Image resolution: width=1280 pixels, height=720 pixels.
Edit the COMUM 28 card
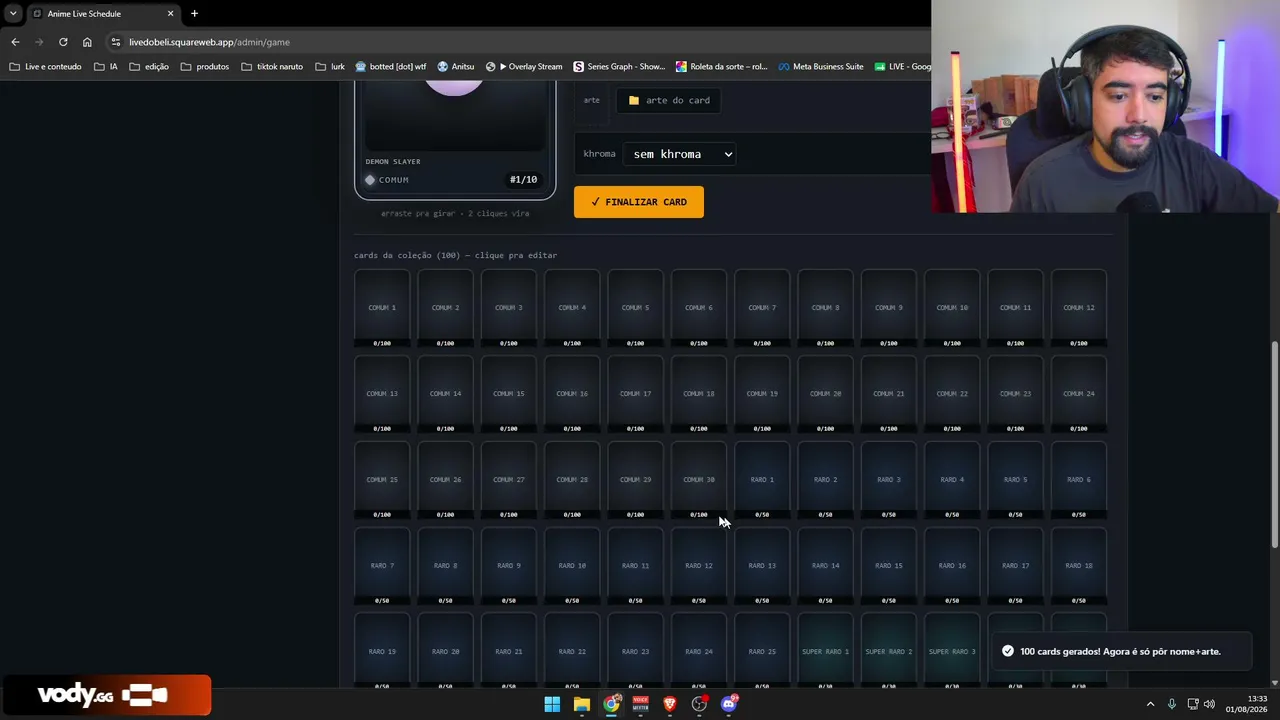tap(572, 480)
